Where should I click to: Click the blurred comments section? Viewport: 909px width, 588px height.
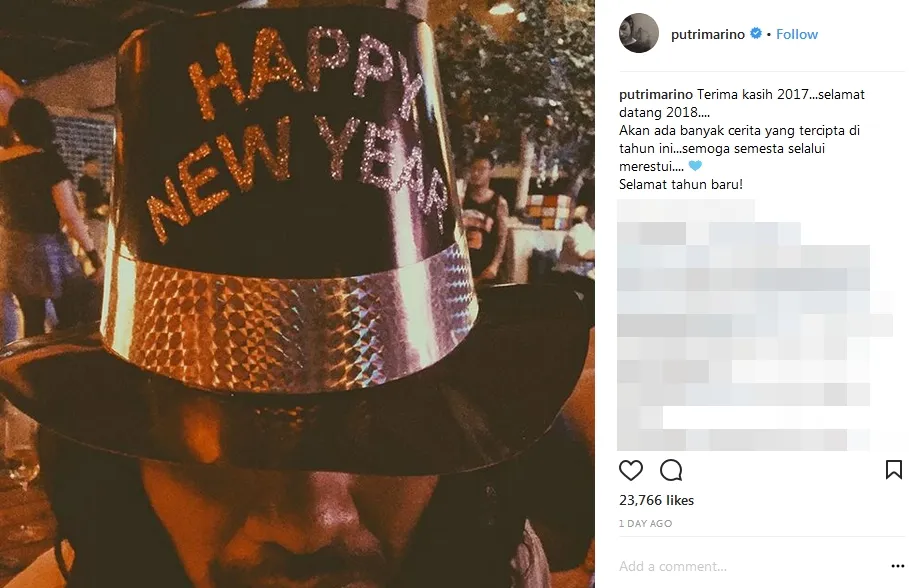tap(754, 325)
